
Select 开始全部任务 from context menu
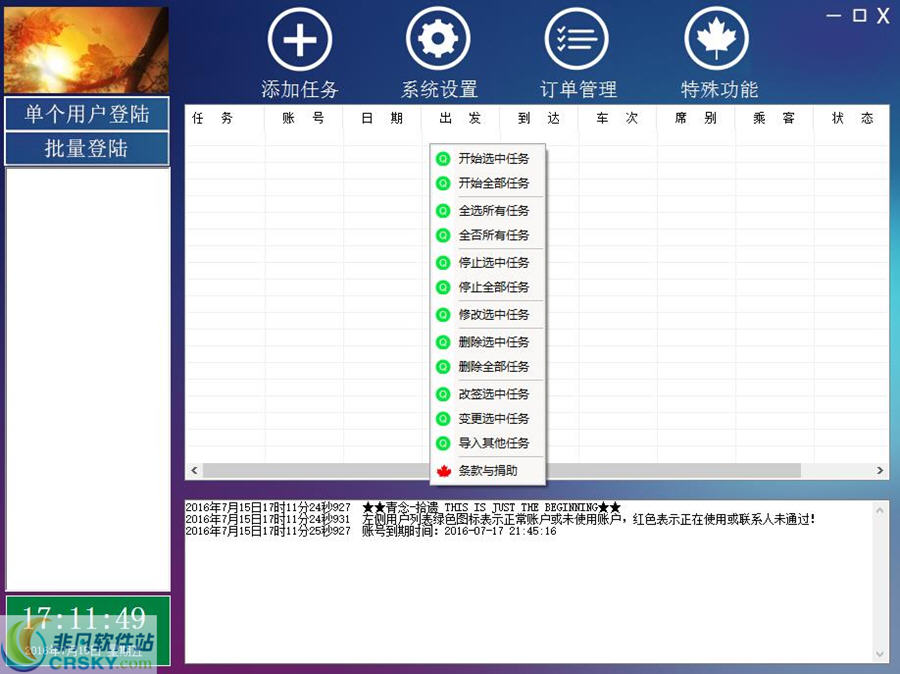pyautogui.click(x=494, y=184)
